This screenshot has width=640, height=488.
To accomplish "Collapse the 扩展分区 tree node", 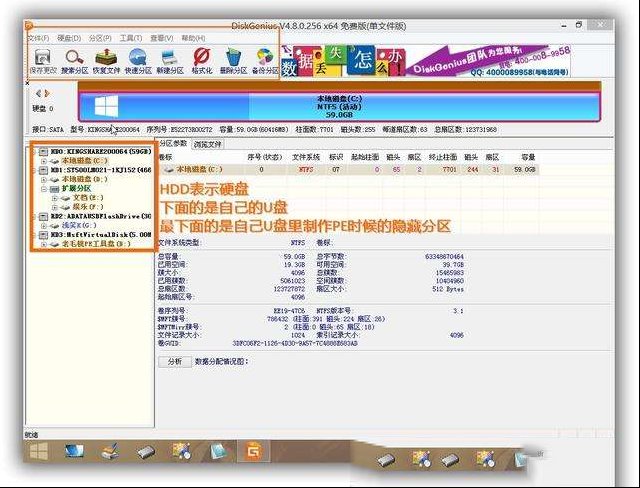I will click(x=44, y=189).
